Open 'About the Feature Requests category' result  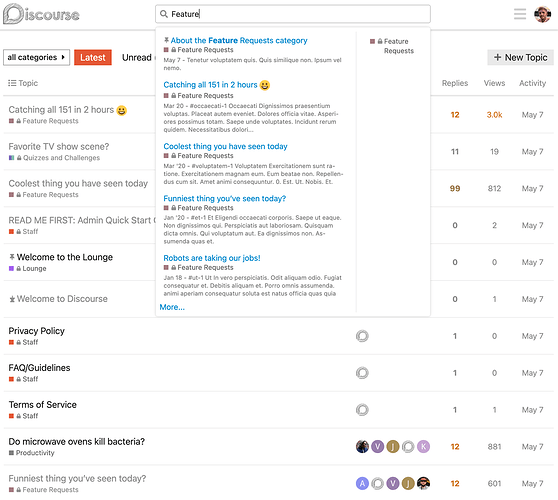(239, 41)
